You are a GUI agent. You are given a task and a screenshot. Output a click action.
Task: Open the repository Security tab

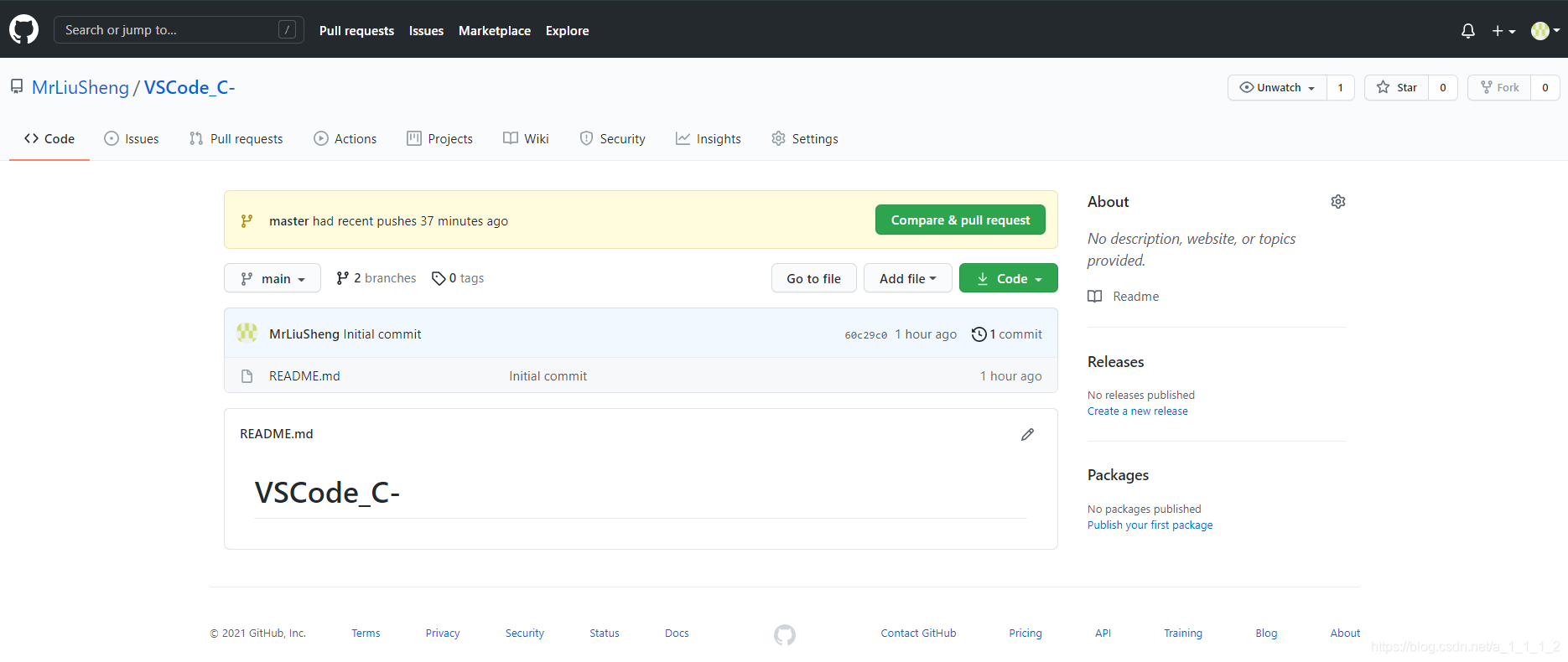pyautogui.click(x=613, y=139)
